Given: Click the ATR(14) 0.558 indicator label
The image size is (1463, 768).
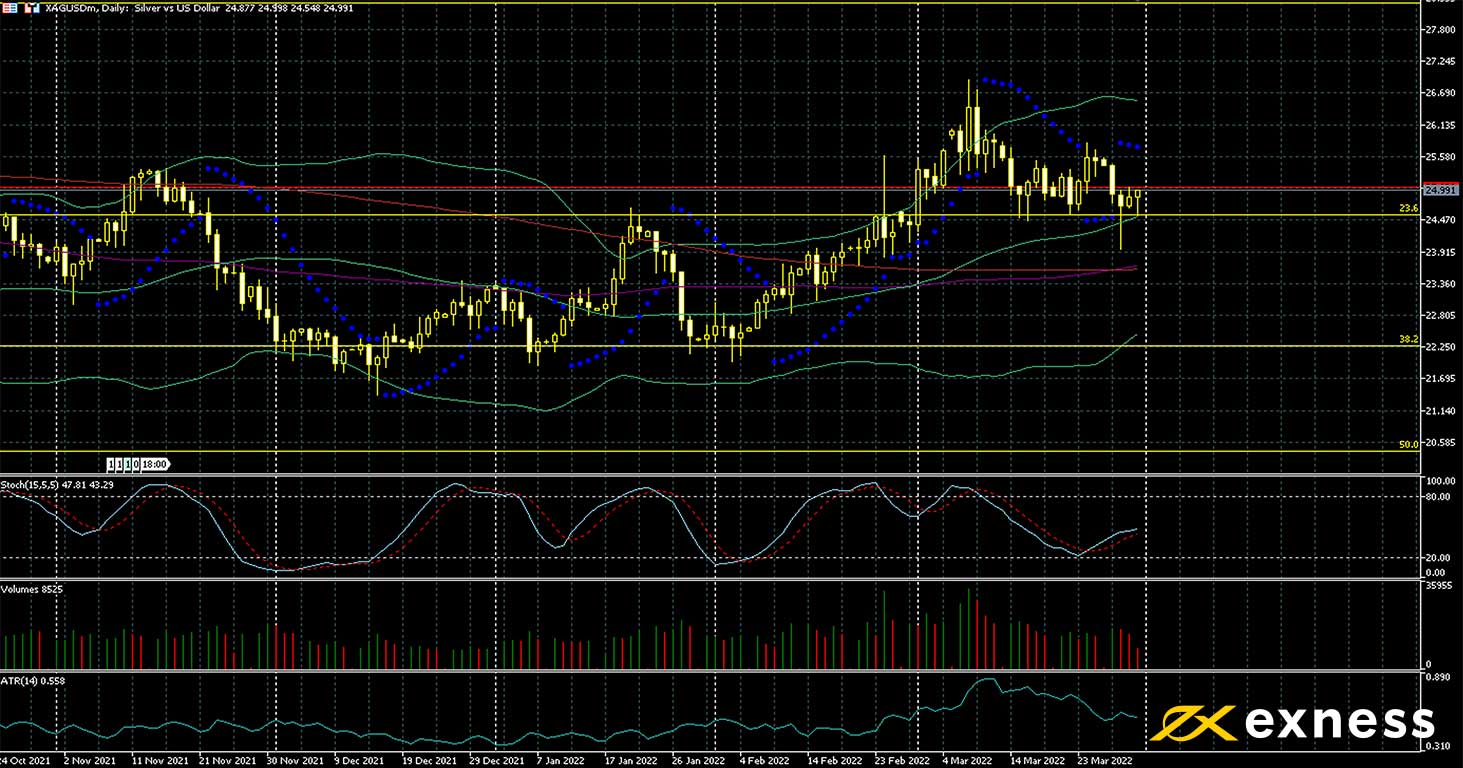Looking at the screenshot, I should click(x=34, y=679).
